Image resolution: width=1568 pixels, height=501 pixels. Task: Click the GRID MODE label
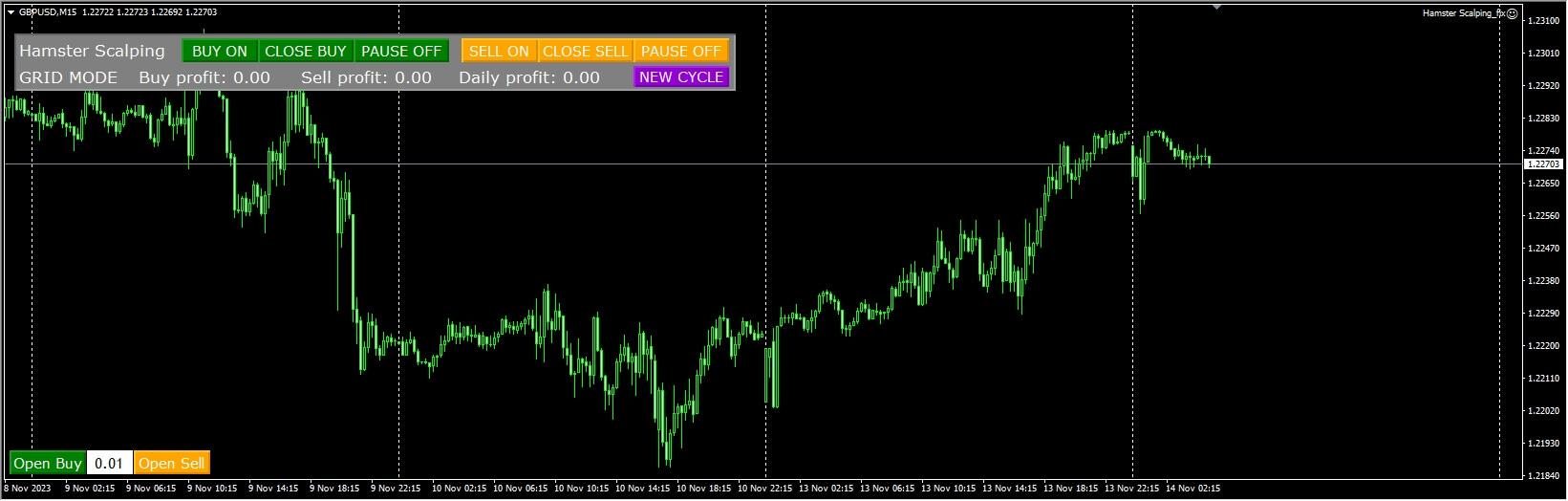69,77
